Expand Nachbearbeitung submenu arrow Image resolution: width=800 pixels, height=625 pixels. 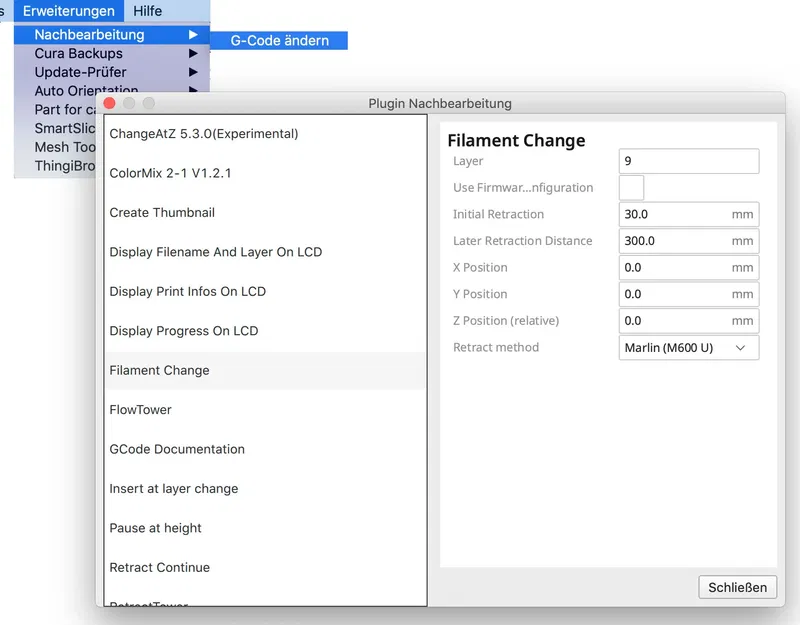pyautogui.click(x=193, y=35)
